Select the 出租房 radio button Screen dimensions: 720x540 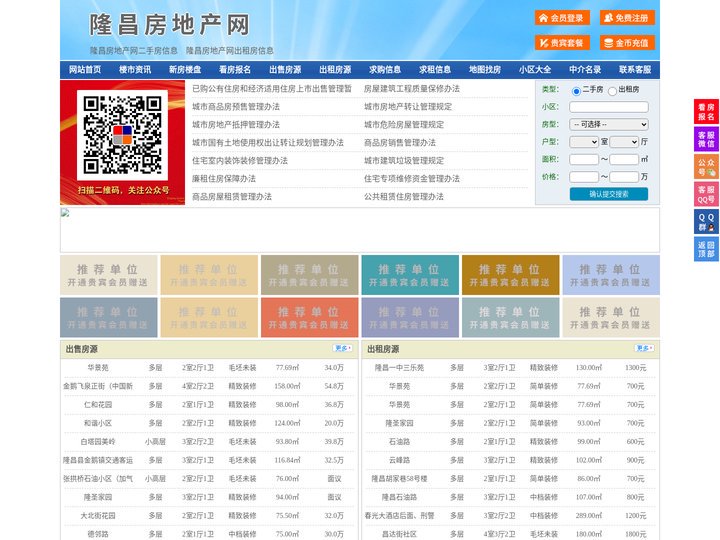612,91
